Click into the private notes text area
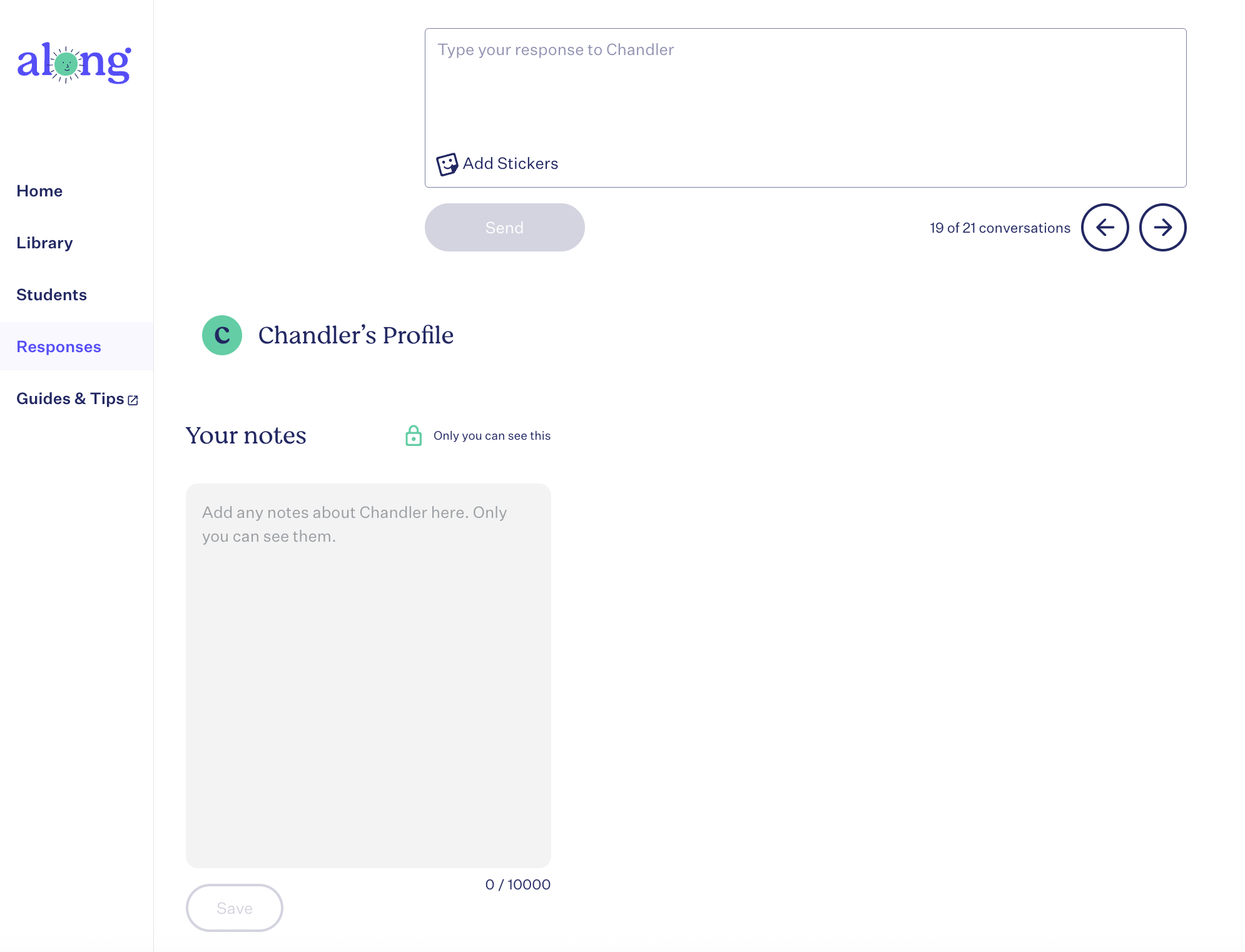This screenshot has width=1245, height=952. [368, 676]
